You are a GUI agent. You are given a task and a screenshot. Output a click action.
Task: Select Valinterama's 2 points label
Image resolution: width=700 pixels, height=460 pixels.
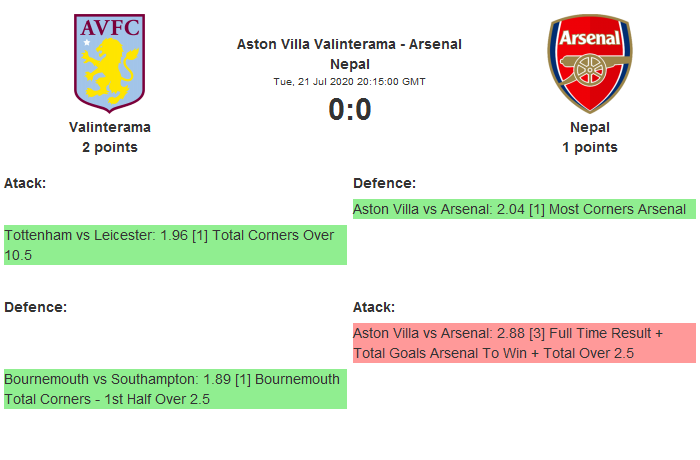[x=109, y=147]
